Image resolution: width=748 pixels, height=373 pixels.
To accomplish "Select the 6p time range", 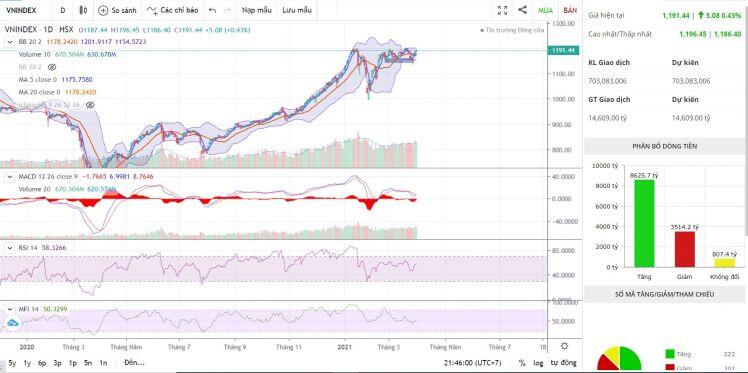I will click(42, 363).
